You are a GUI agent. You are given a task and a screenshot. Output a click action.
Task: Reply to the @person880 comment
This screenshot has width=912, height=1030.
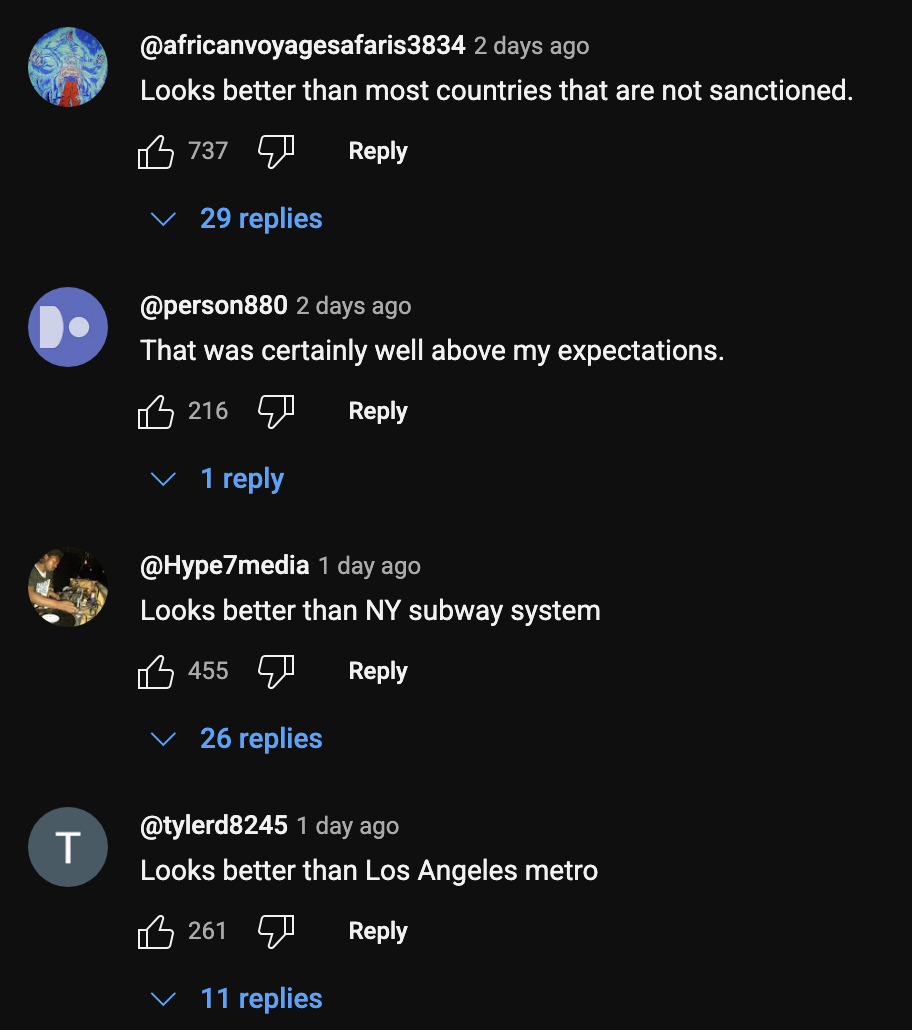tap(378, 412)
